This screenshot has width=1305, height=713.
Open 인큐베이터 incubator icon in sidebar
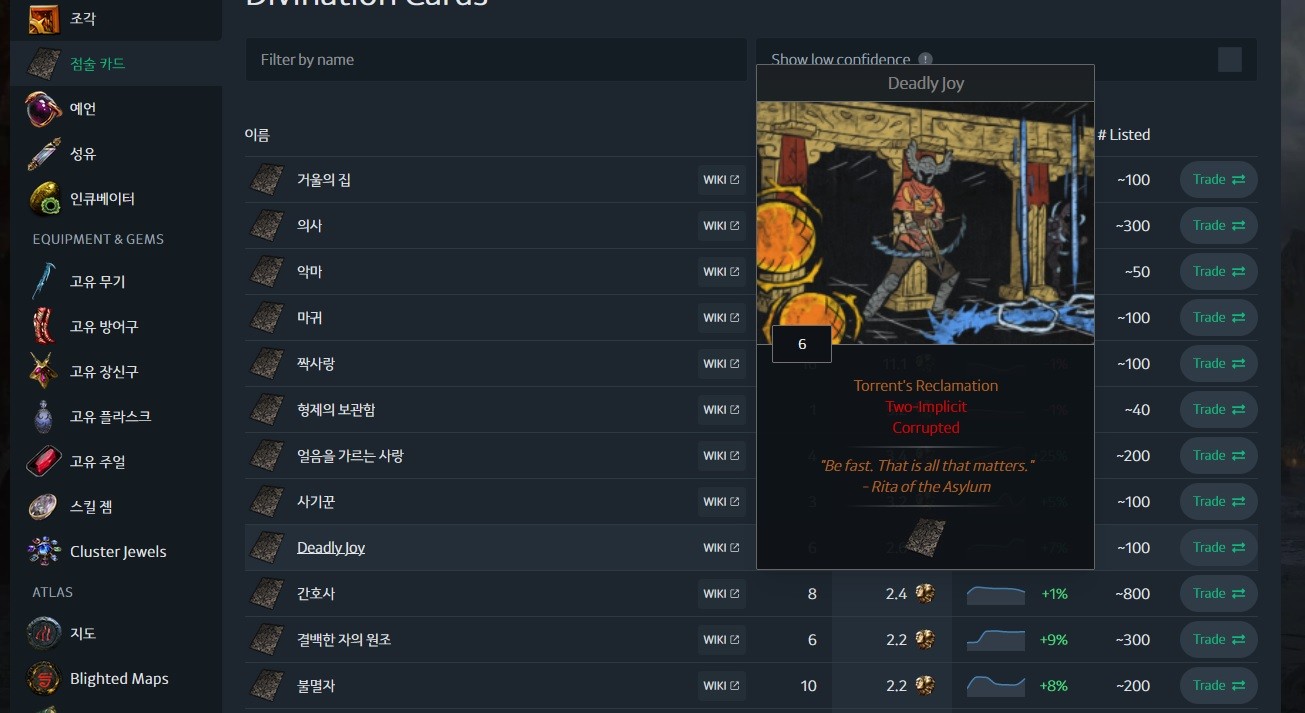click(x=44, y=199)
